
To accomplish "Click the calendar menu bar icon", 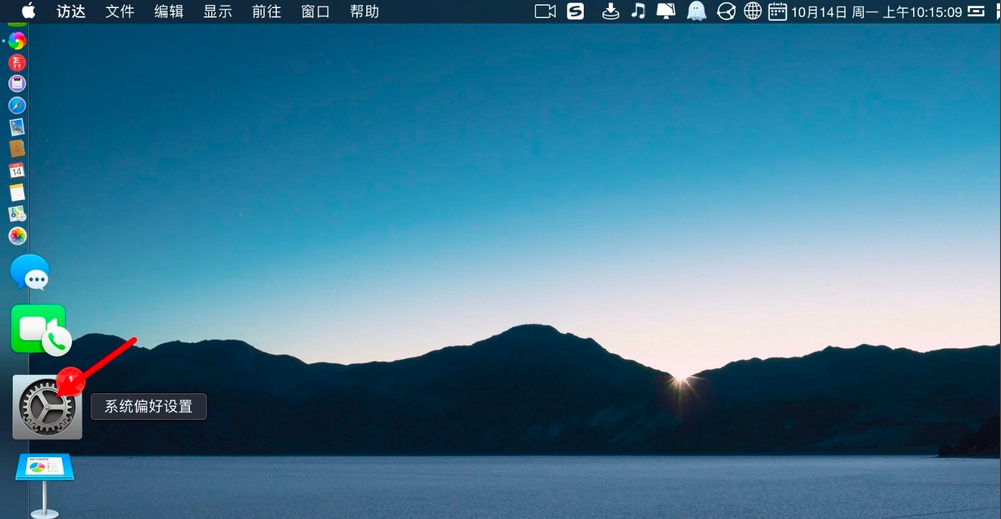I will (777, 11).
